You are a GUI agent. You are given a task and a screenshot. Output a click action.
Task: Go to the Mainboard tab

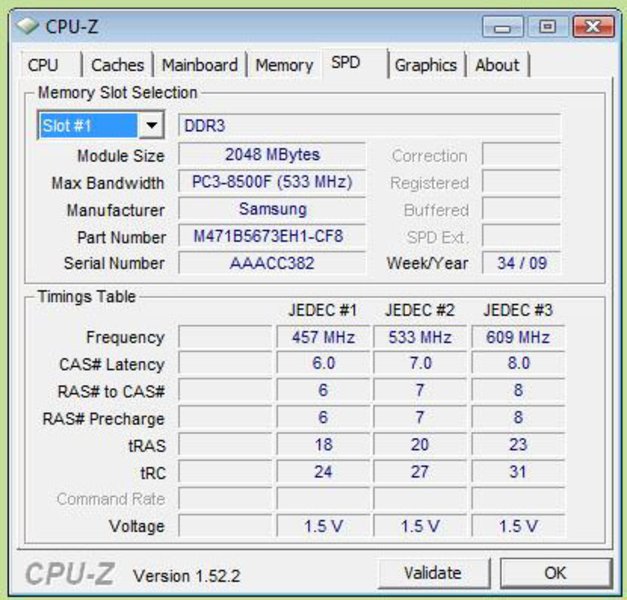pos(200,65)
